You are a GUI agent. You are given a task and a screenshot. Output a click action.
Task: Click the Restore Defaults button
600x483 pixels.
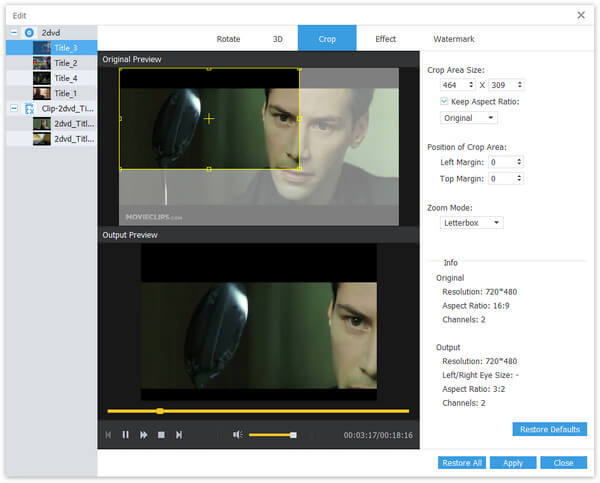(549, 429)
